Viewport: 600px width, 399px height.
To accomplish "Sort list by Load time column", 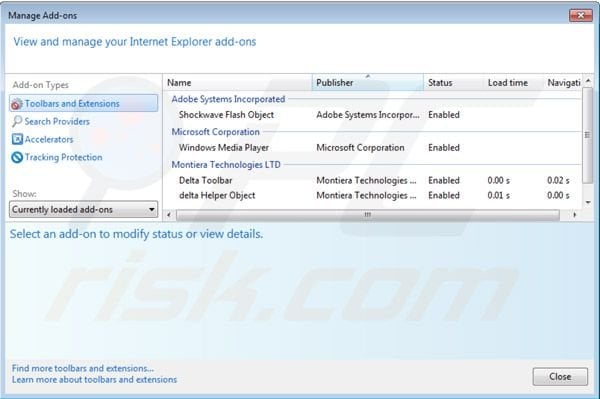I will tap(513, 83).
